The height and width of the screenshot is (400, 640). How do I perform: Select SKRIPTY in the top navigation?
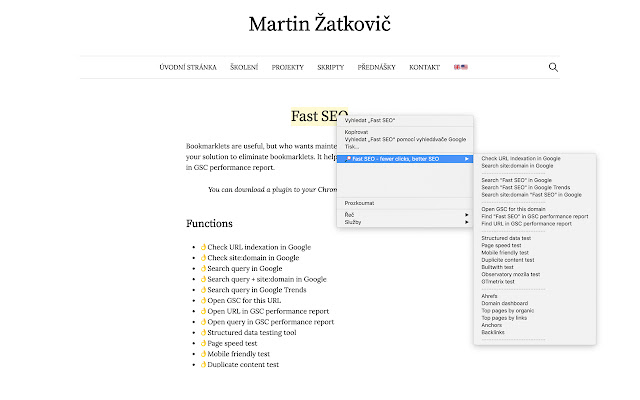click(331, 67)
